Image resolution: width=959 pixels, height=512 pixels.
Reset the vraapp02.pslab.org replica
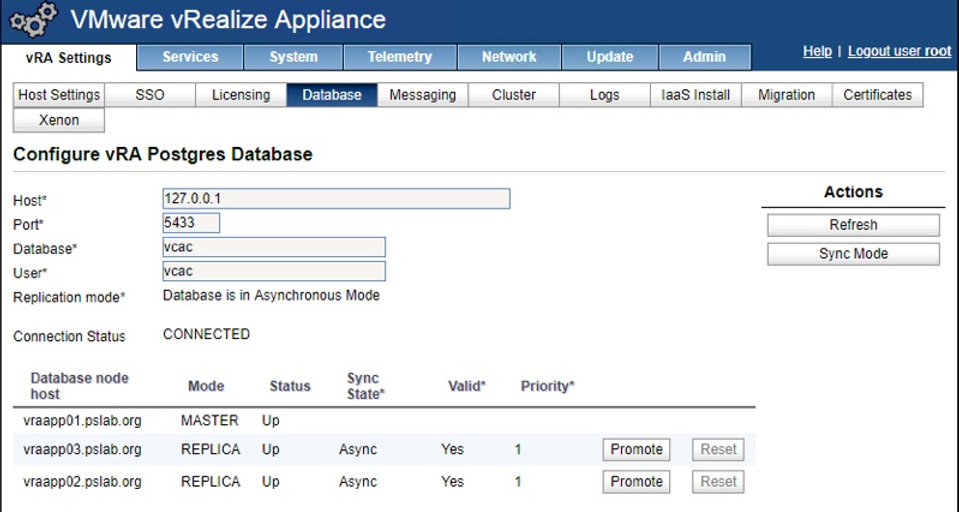coord(719,482)
